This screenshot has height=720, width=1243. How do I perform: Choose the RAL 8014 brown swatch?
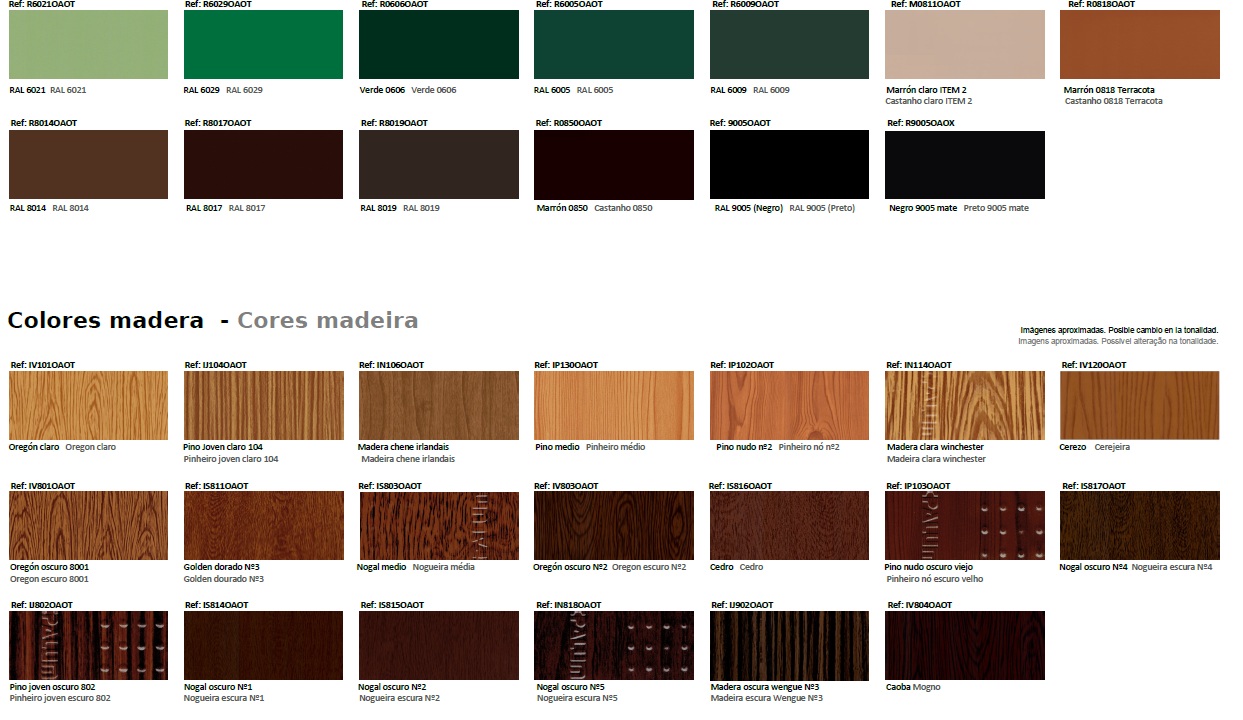coord(88,165)
